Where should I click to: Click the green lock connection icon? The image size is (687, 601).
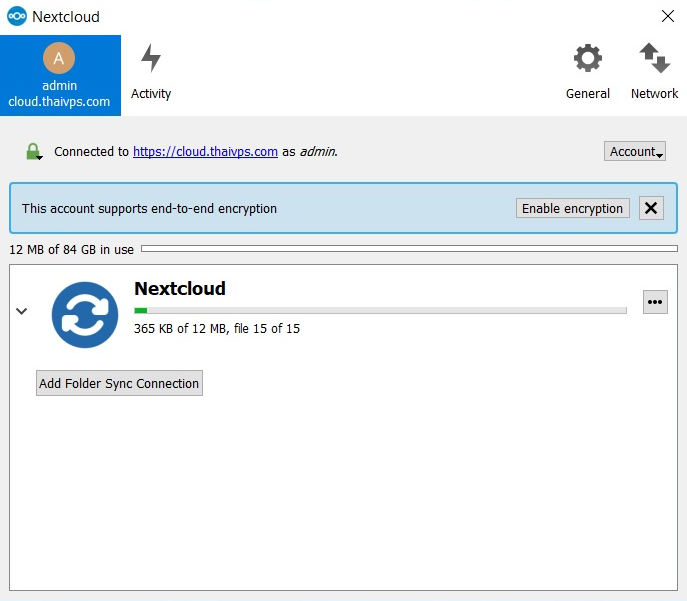34,152
